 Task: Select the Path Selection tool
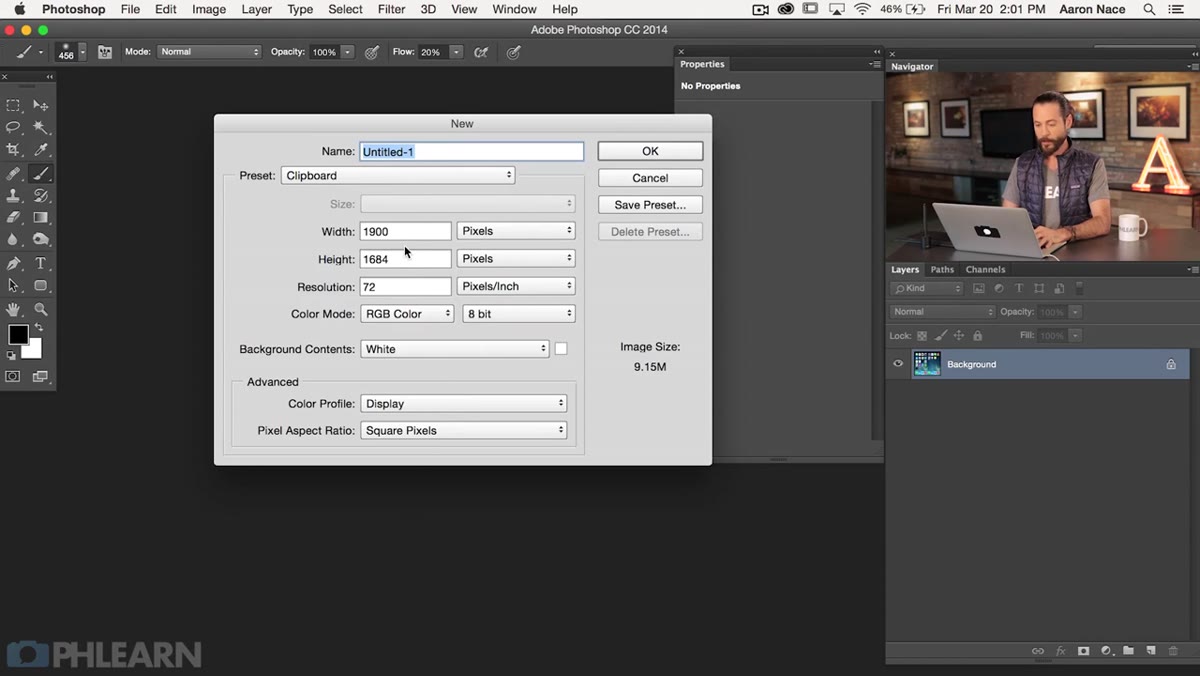point(13,286)
